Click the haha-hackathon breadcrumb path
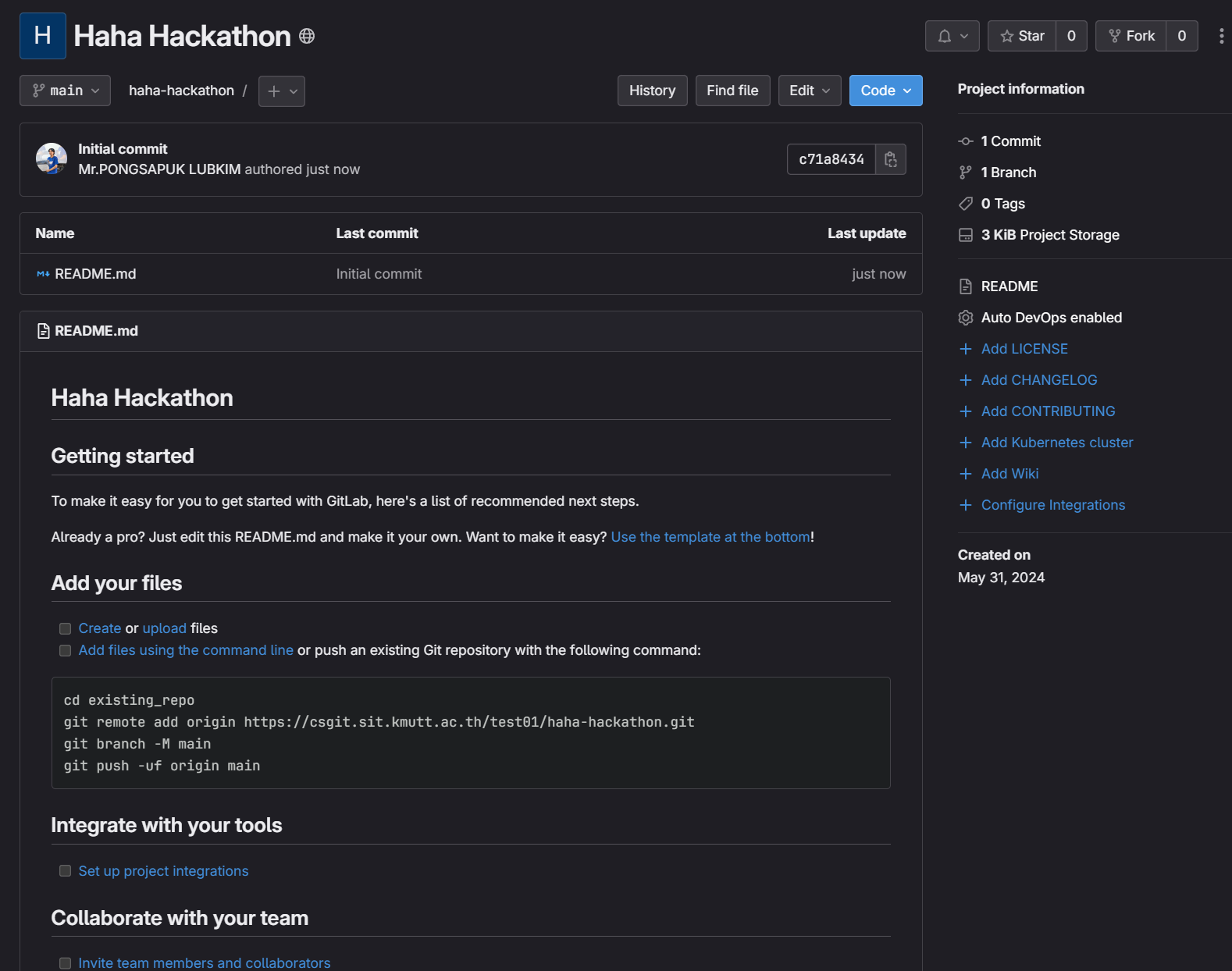Screen dimensions: 1232x971 [x=181, y=91]
